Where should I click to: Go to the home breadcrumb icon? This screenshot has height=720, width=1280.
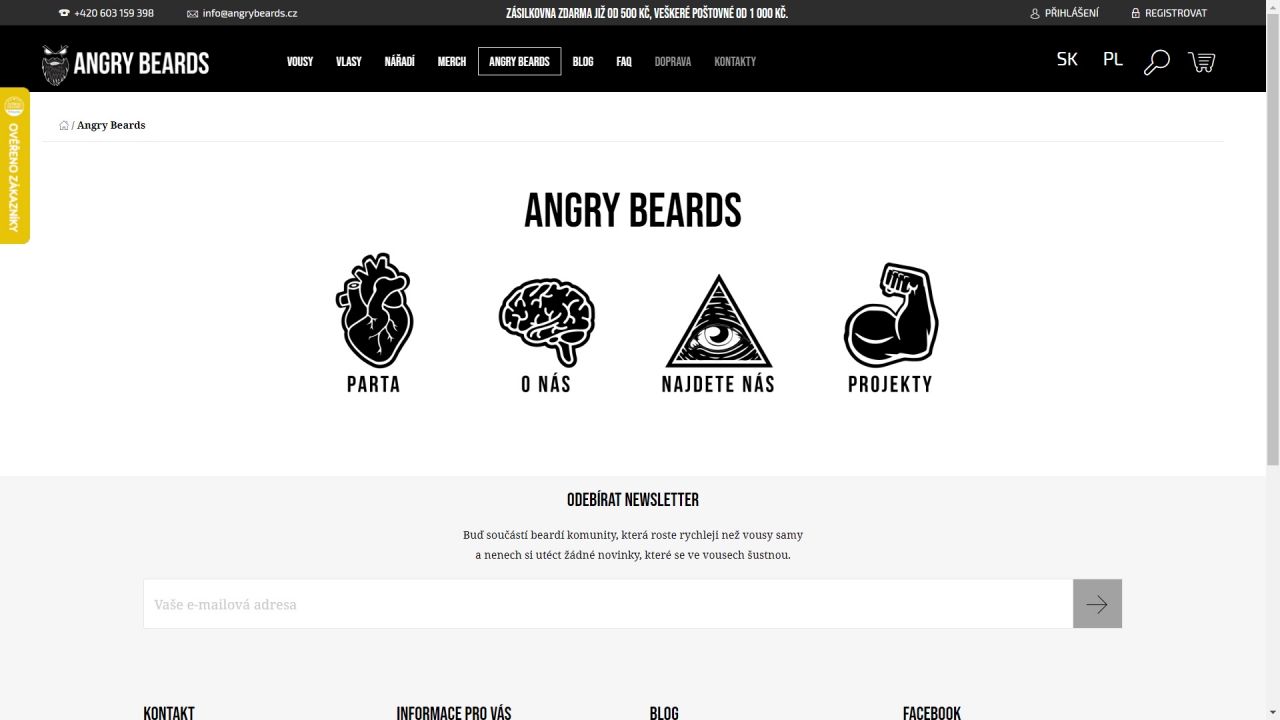pos(64,125)
